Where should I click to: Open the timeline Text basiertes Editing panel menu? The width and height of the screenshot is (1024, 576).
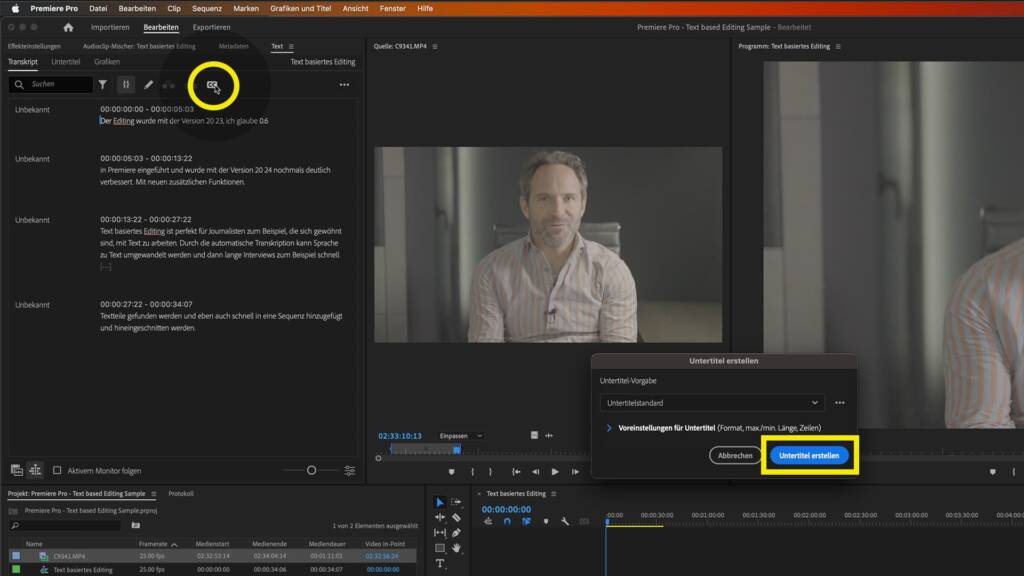[554, 494]
